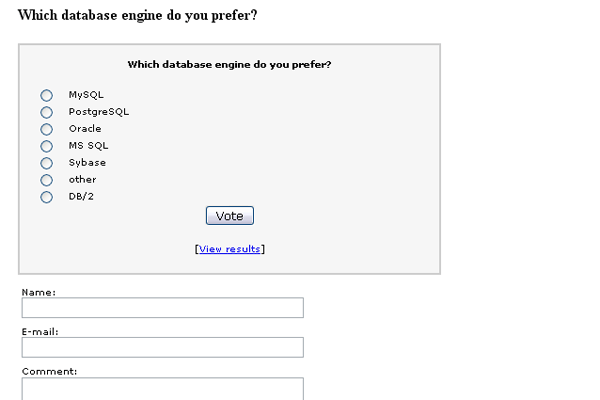
Task: Choose the PostgreSQL radio button
Action: [x=46, y=112]
